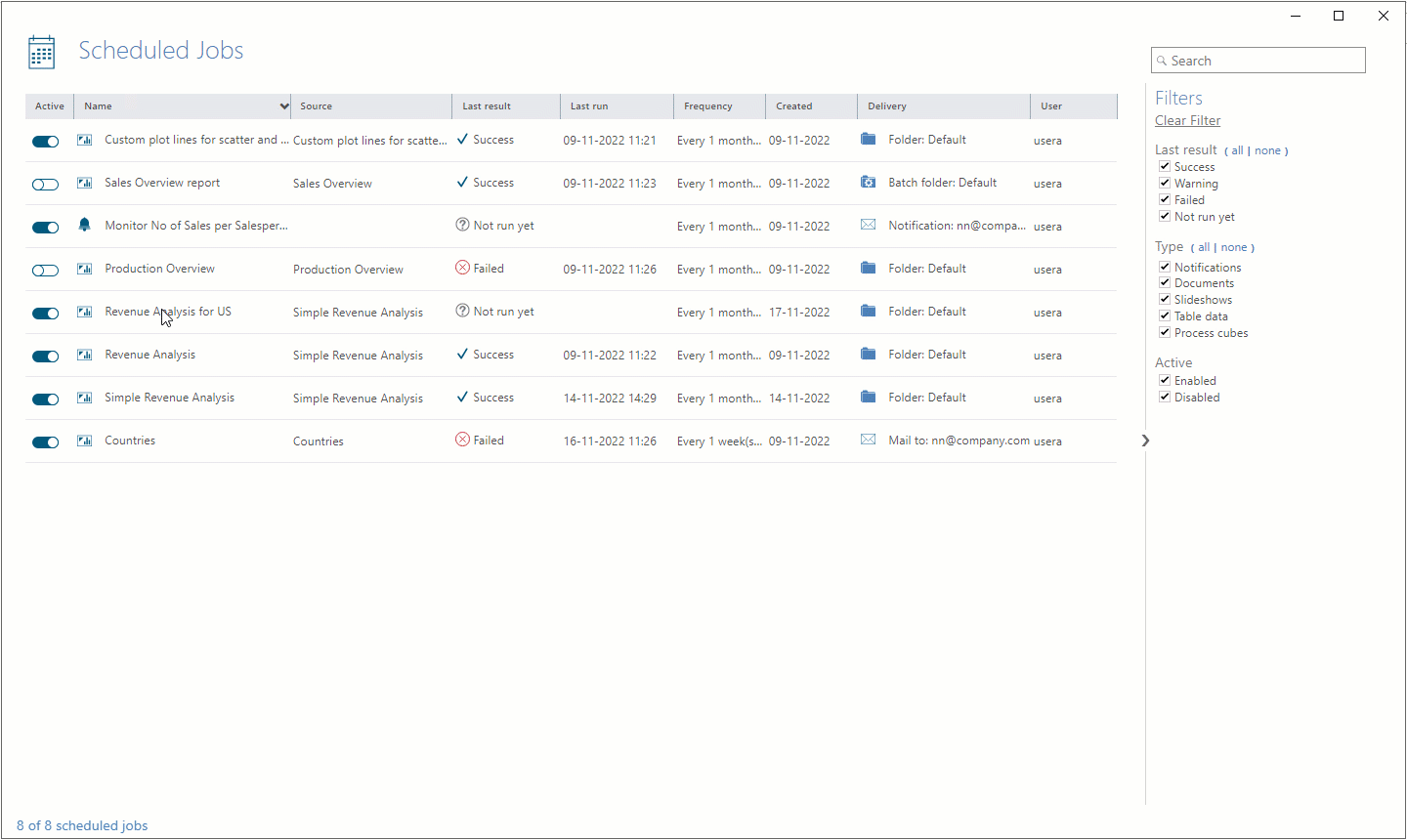Click Success checkmark on Sales Overview report row
This screenshot has height=840, width=1407.
click(x=462, y=183)
